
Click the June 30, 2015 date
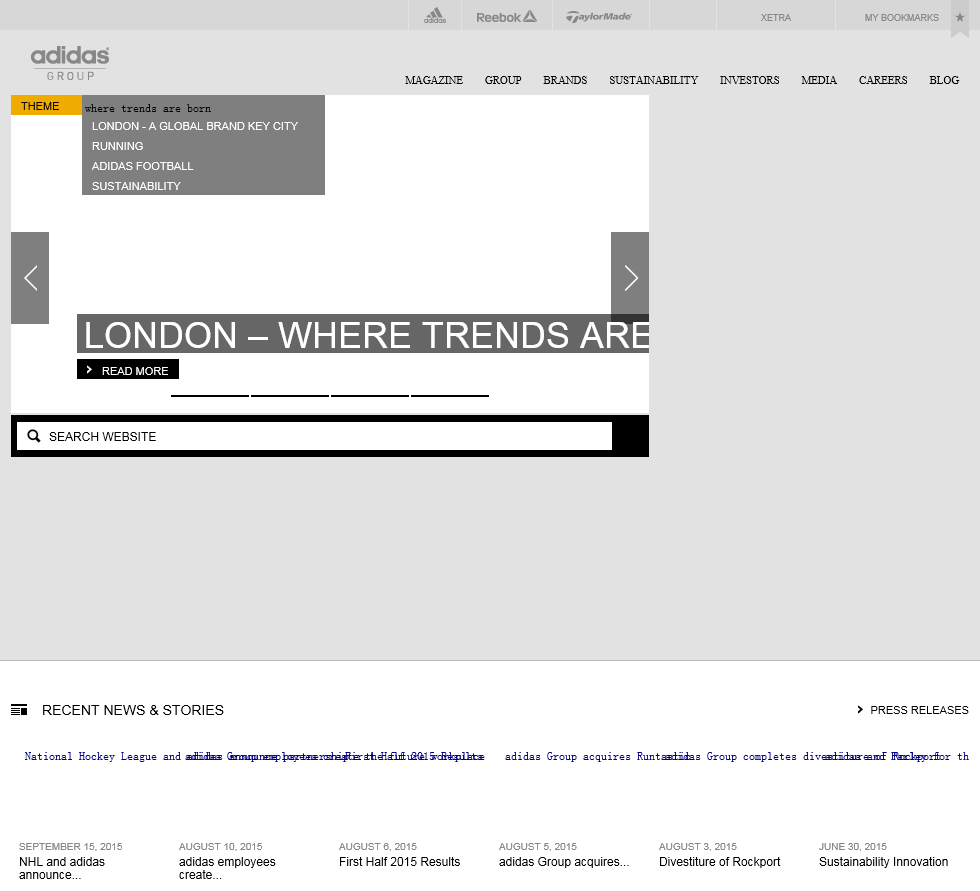tap(852, 847)
